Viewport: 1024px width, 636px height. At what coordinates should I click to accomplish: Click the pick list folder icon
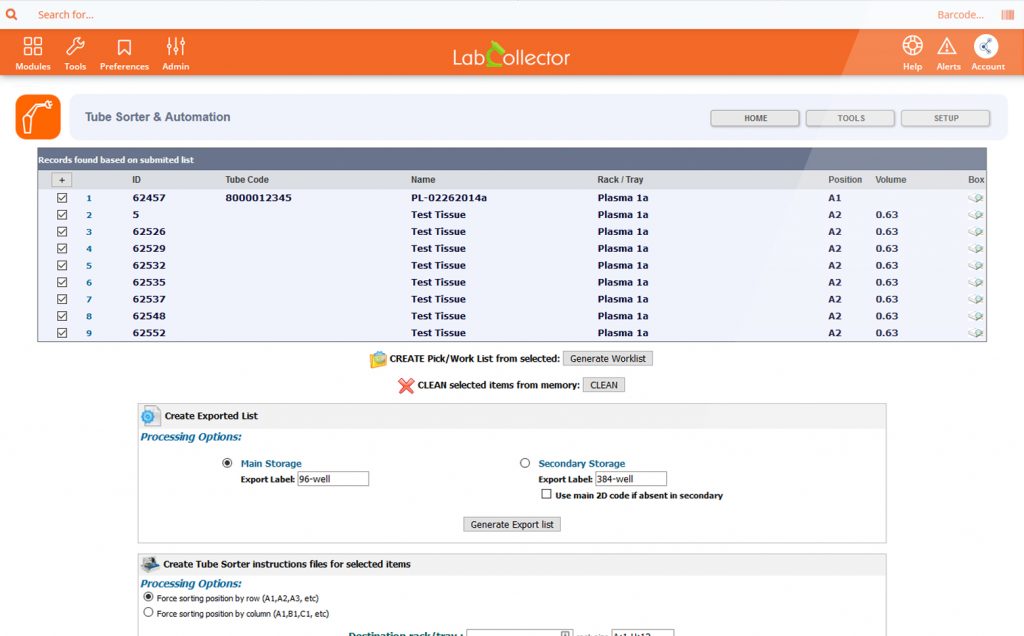click(x=378, y=359)
